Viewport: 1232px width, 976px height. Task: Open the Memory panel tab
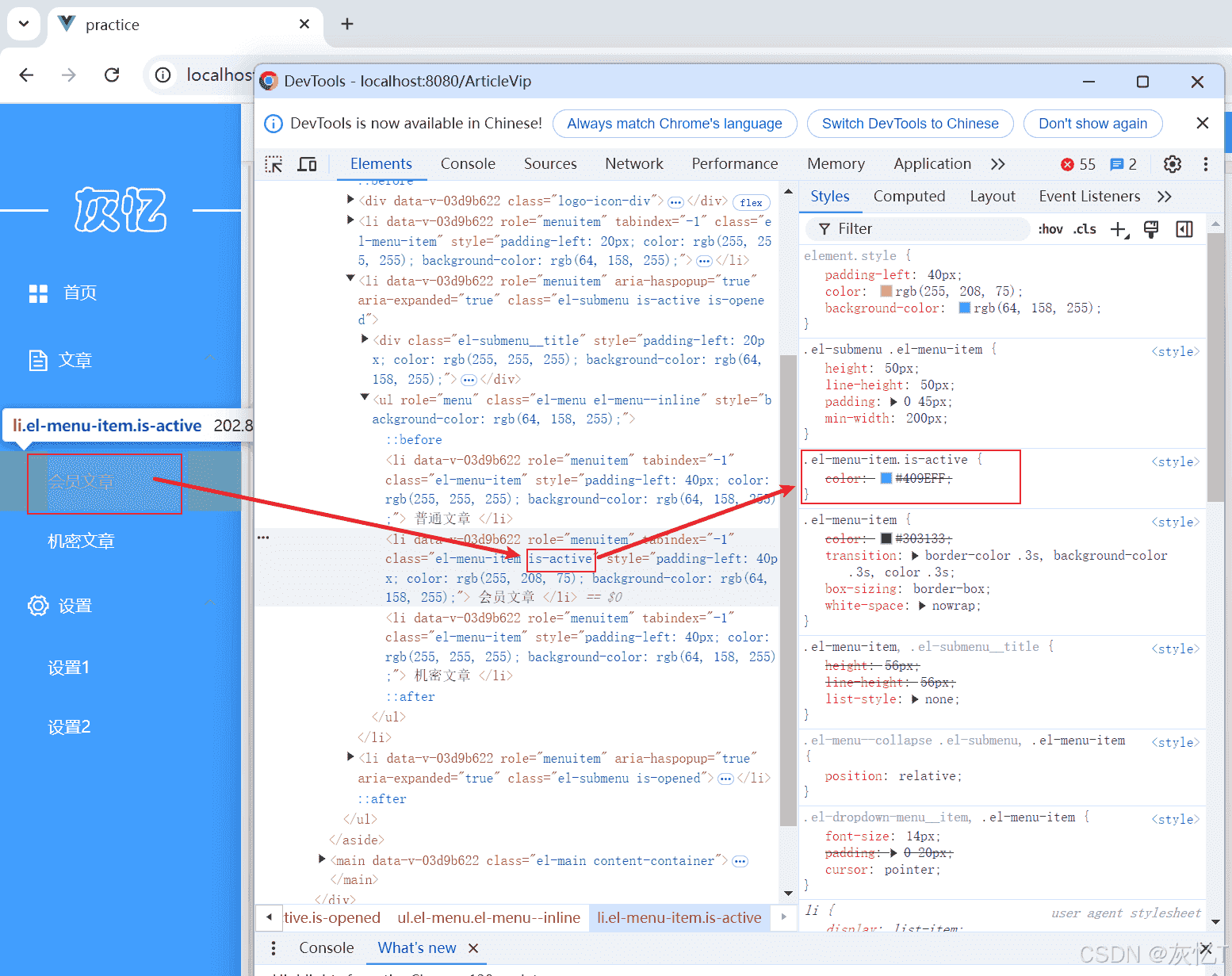836,164
